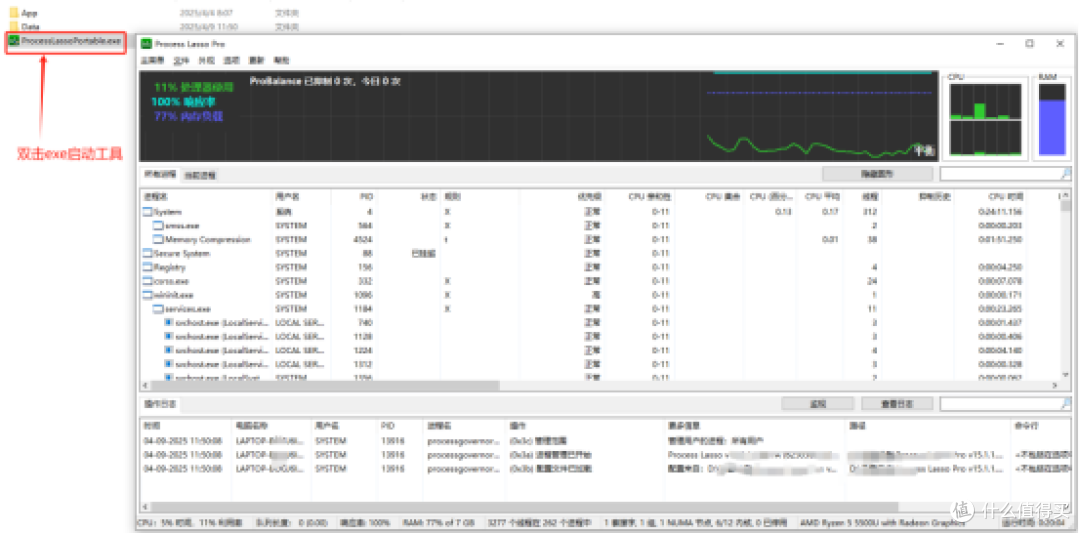Click the services.exe process icon

(158, 309)
